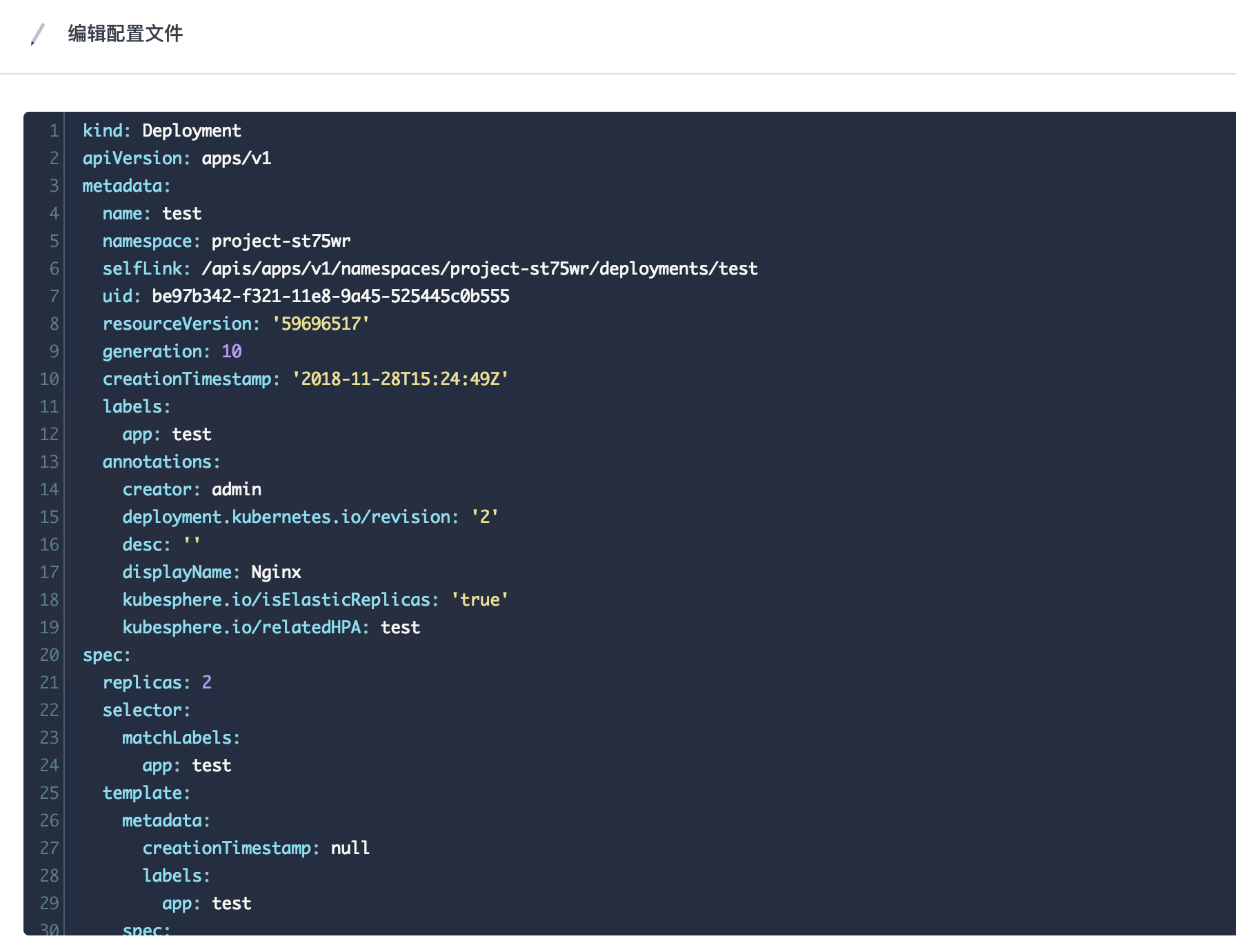This screenshot has width=1236, height=952.
Task: Click line number 20 in gutter
Action: click(x=49, y=655)
